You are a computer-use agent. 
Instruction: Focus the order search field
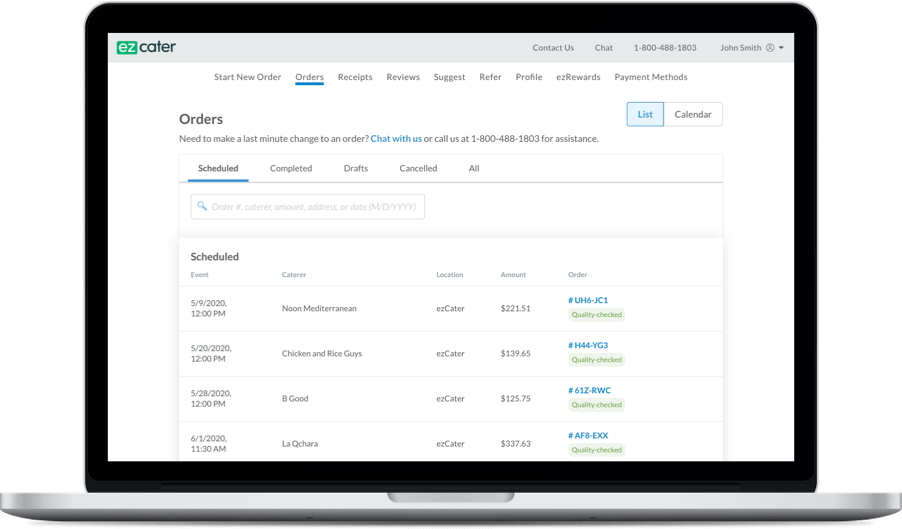308,206
